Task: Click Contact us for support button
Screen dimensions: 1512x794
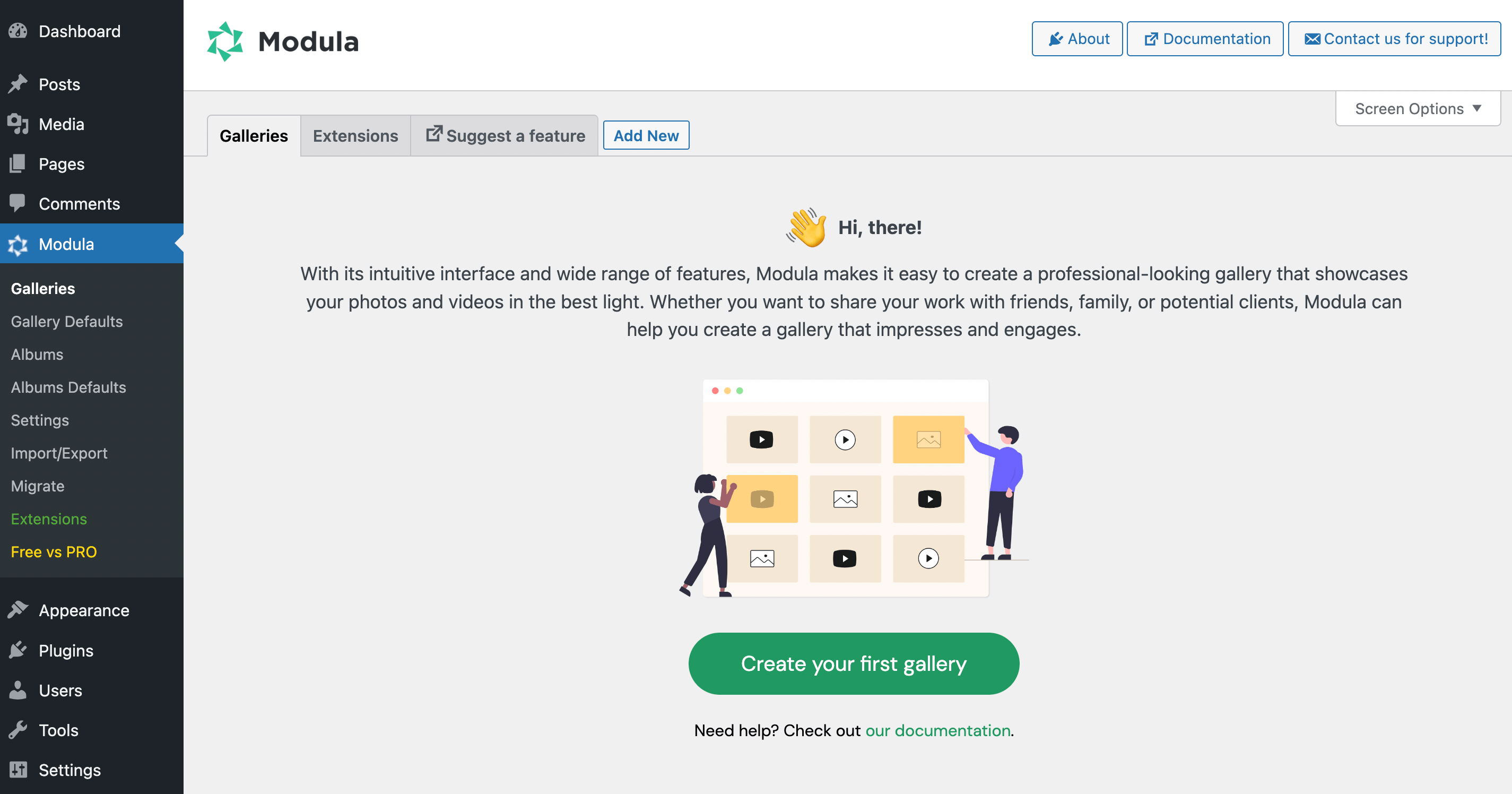Action: [x=1395, y=39]
